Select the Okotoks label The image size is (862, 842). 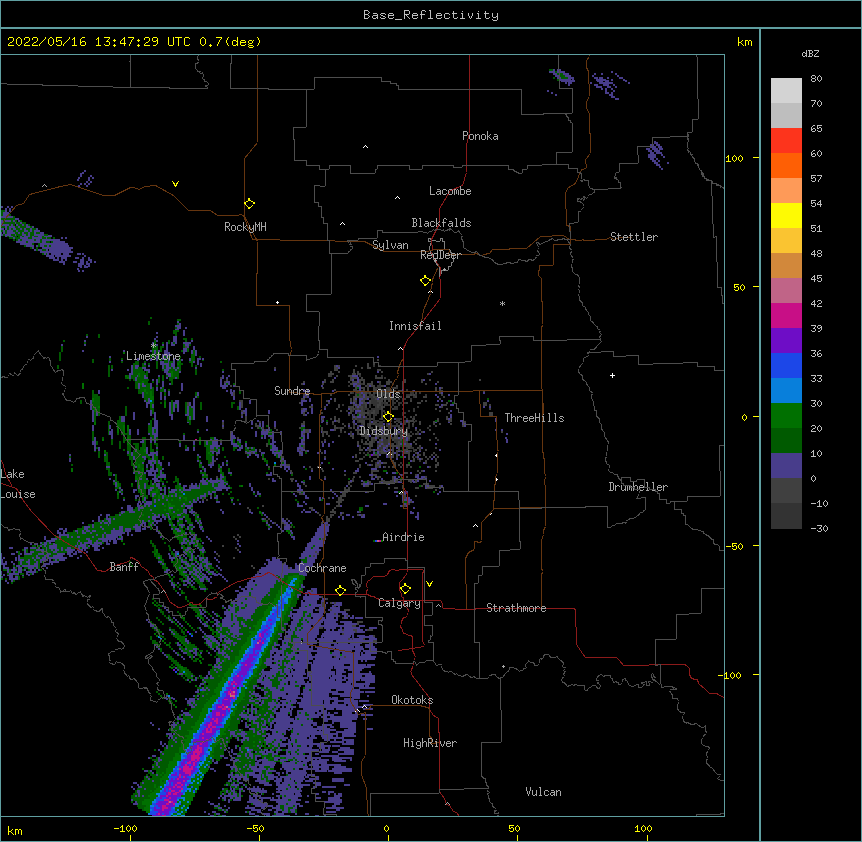point(412,700)
